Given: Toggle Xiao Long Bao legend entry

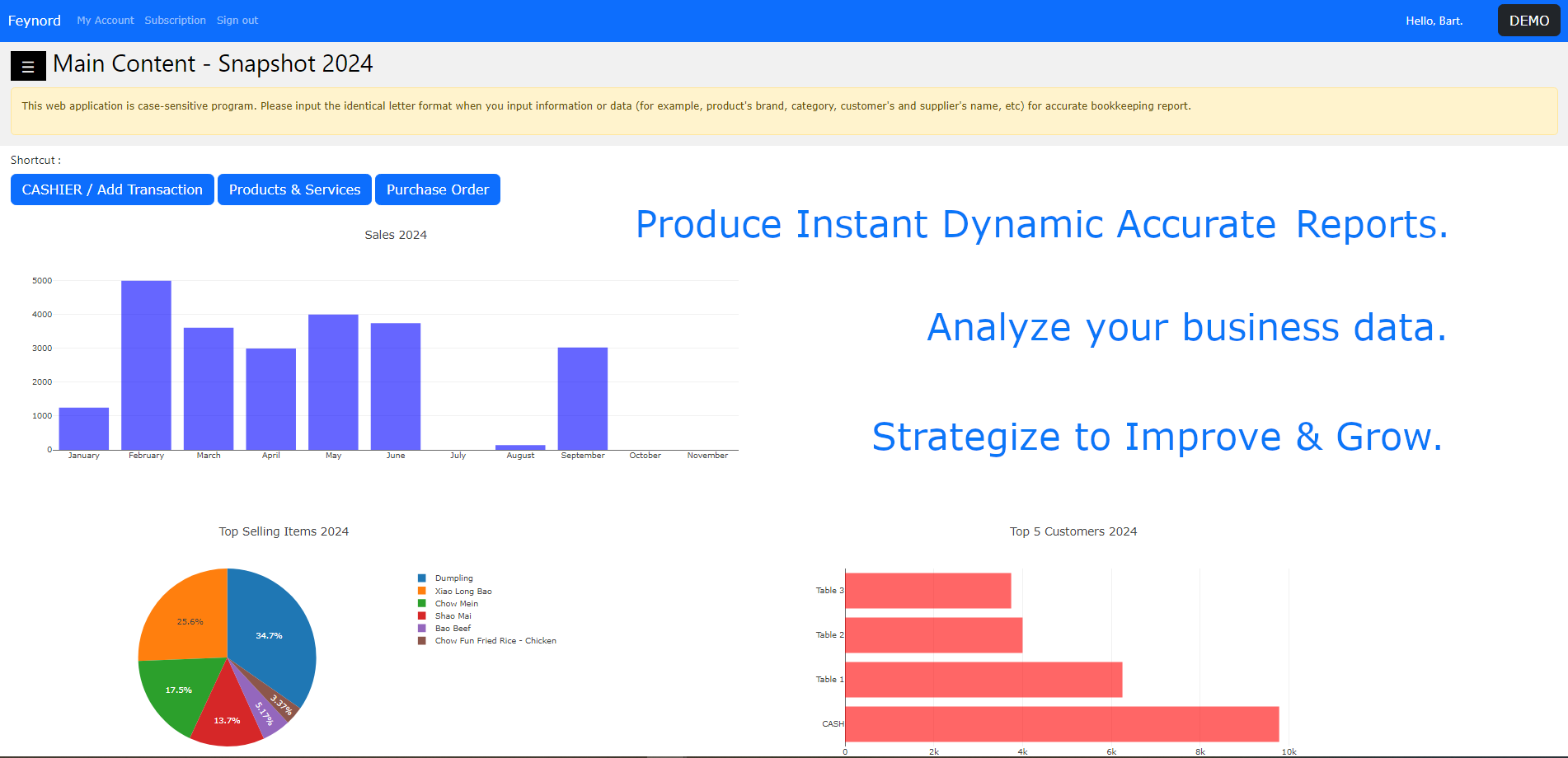Looking at the screenshot, I should [x=462, y=592].
